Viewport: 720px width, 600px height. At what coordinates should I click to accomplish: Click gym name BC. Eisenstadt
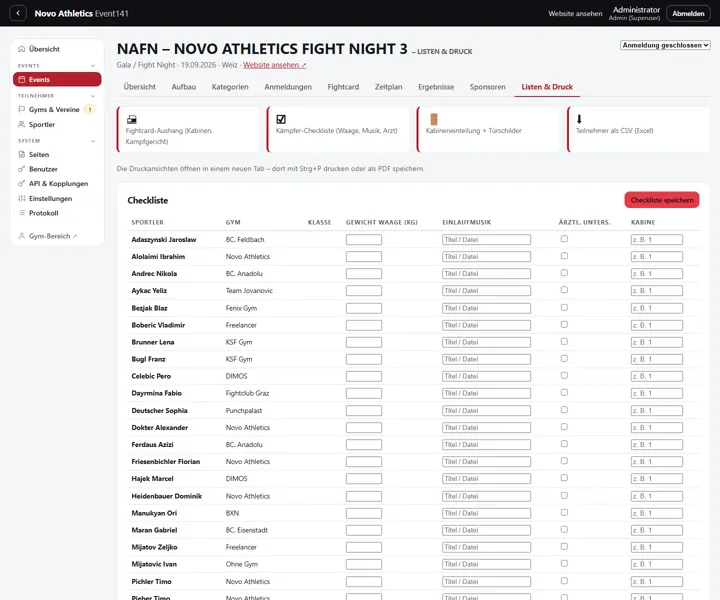point(247,530)
